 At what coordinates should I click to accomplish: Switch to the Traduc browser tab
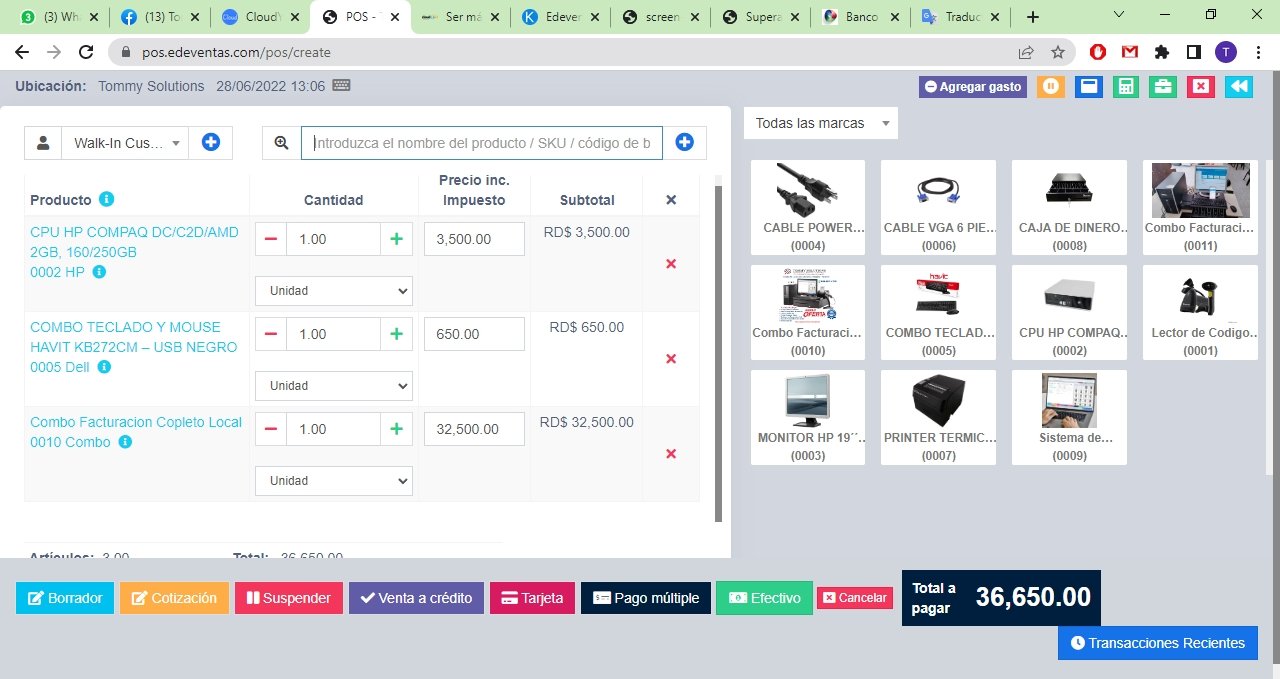tap(959, 17)
